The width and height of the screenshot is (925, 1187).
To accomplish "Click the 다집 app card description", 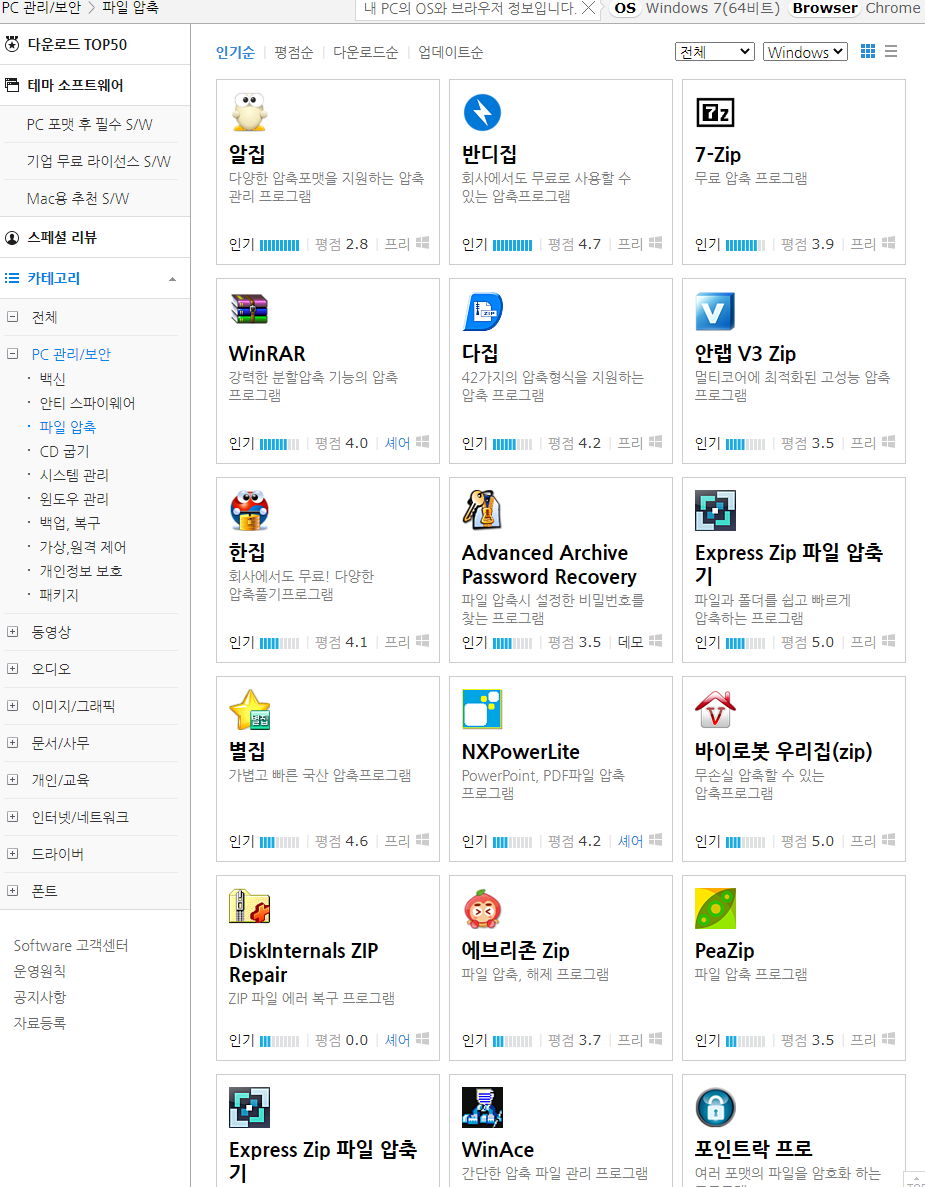I will click(553, 386).
